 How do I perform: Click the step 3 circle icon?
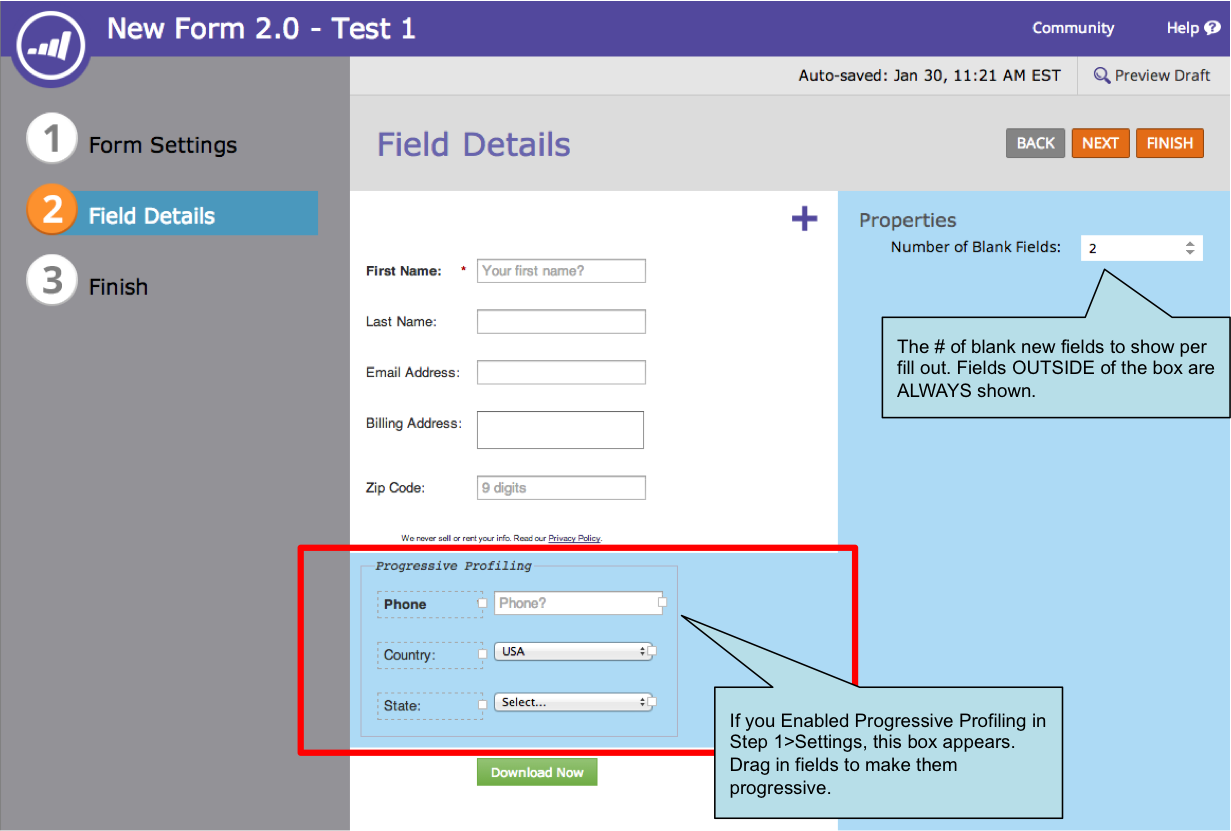51,281
